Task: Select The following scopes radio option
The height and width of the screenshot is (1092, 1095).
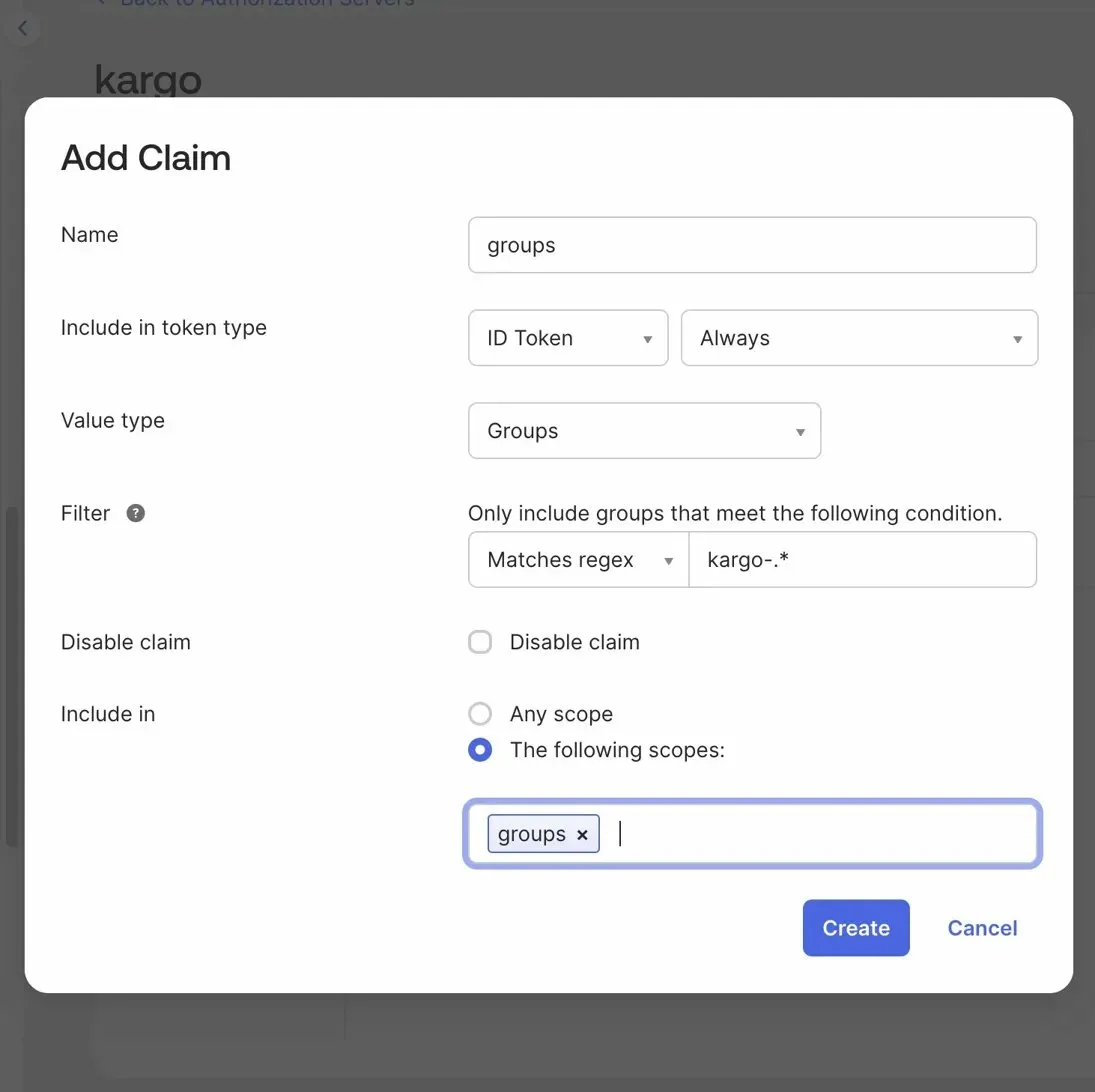Action: coord(480,750)
